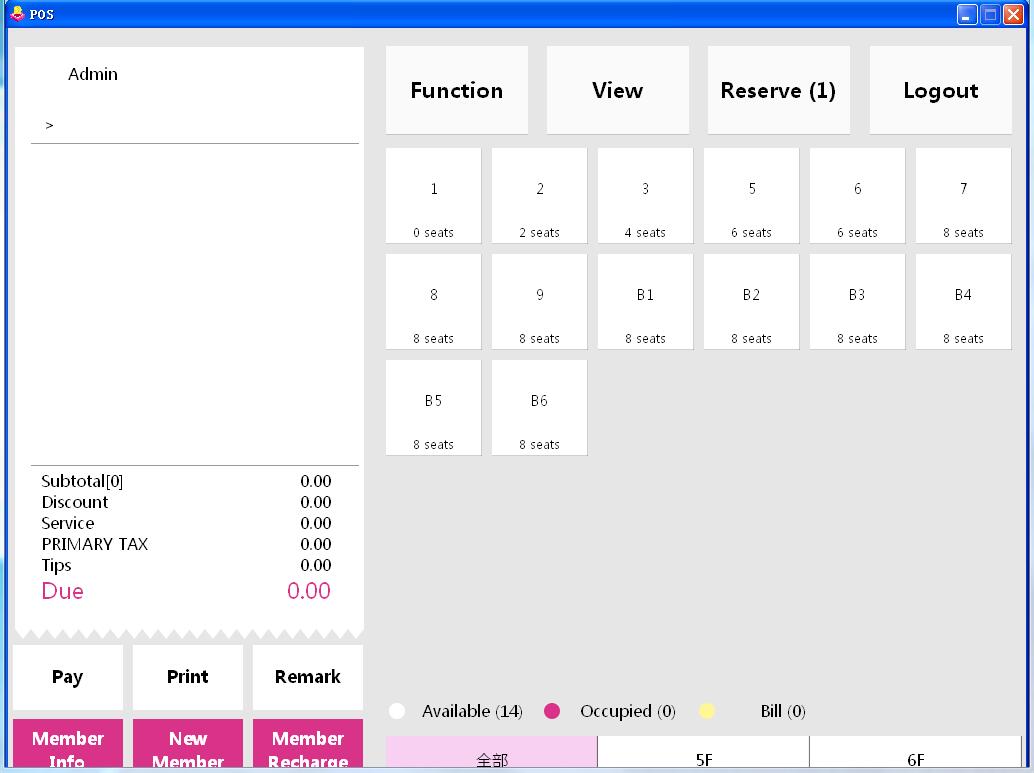Click the Pay button
Viewport: 1034px width, 773px height.
click(x=68, y=677)
